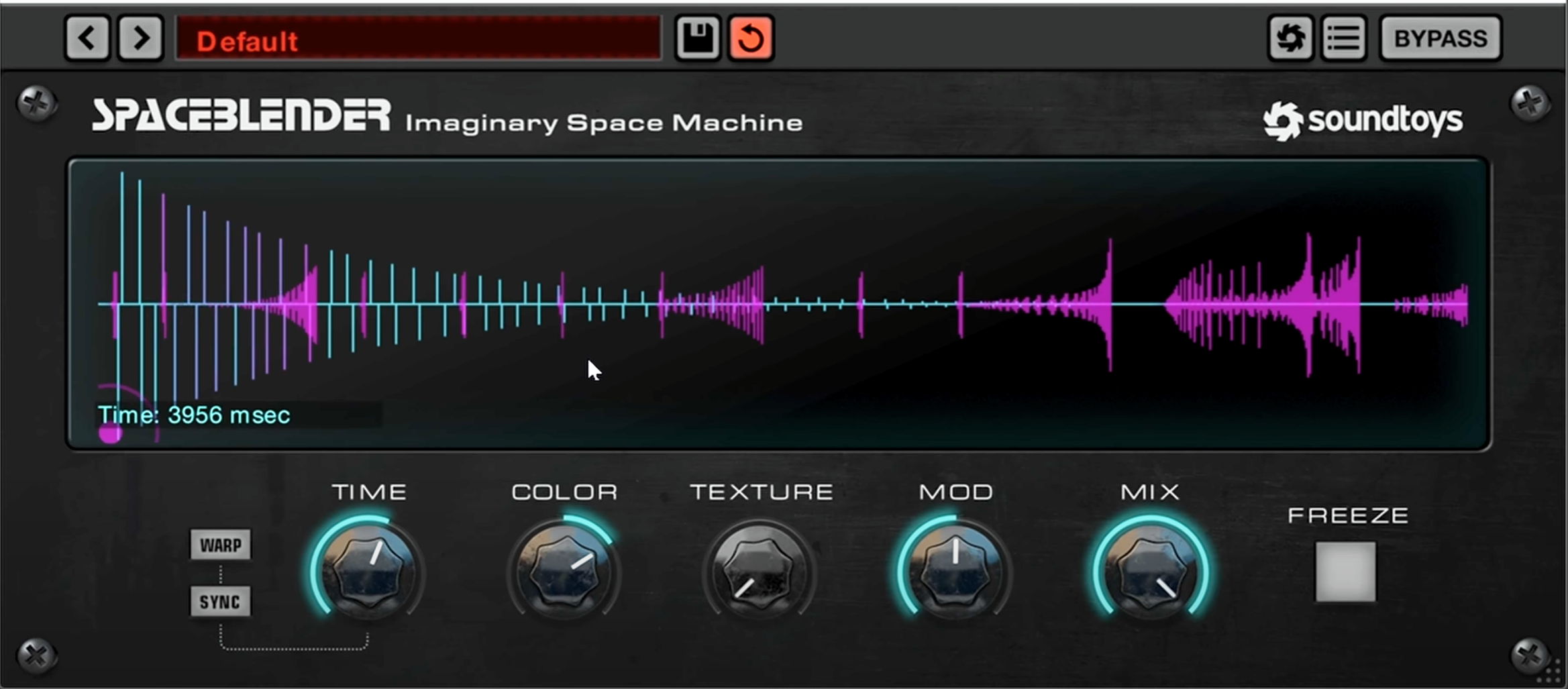The height and width of the screenshot is (689, 1568).
Task: Click the MIX knob
Action: [1150, 572]
